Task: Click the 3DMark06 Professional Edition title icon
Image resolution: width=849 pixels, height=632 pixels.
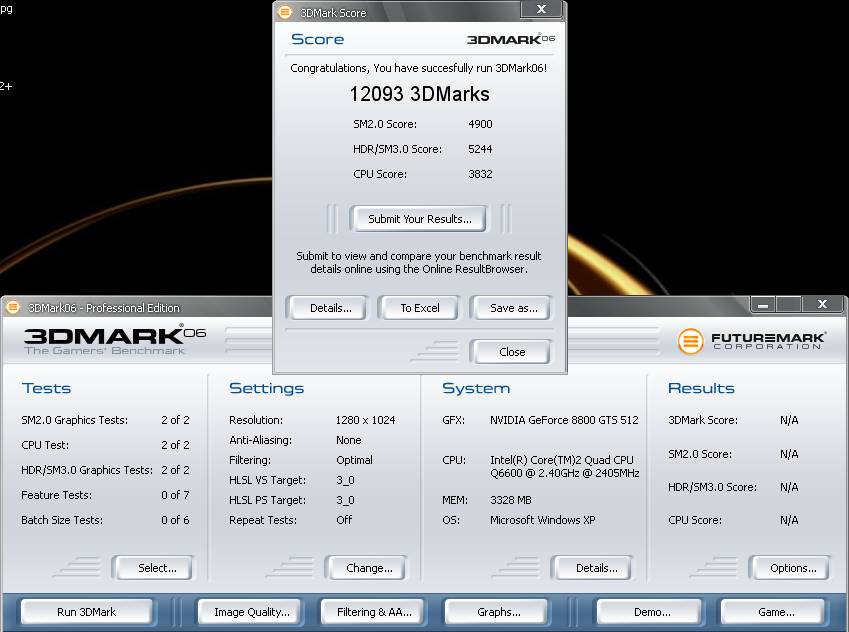Action: (x=12, y=308)
